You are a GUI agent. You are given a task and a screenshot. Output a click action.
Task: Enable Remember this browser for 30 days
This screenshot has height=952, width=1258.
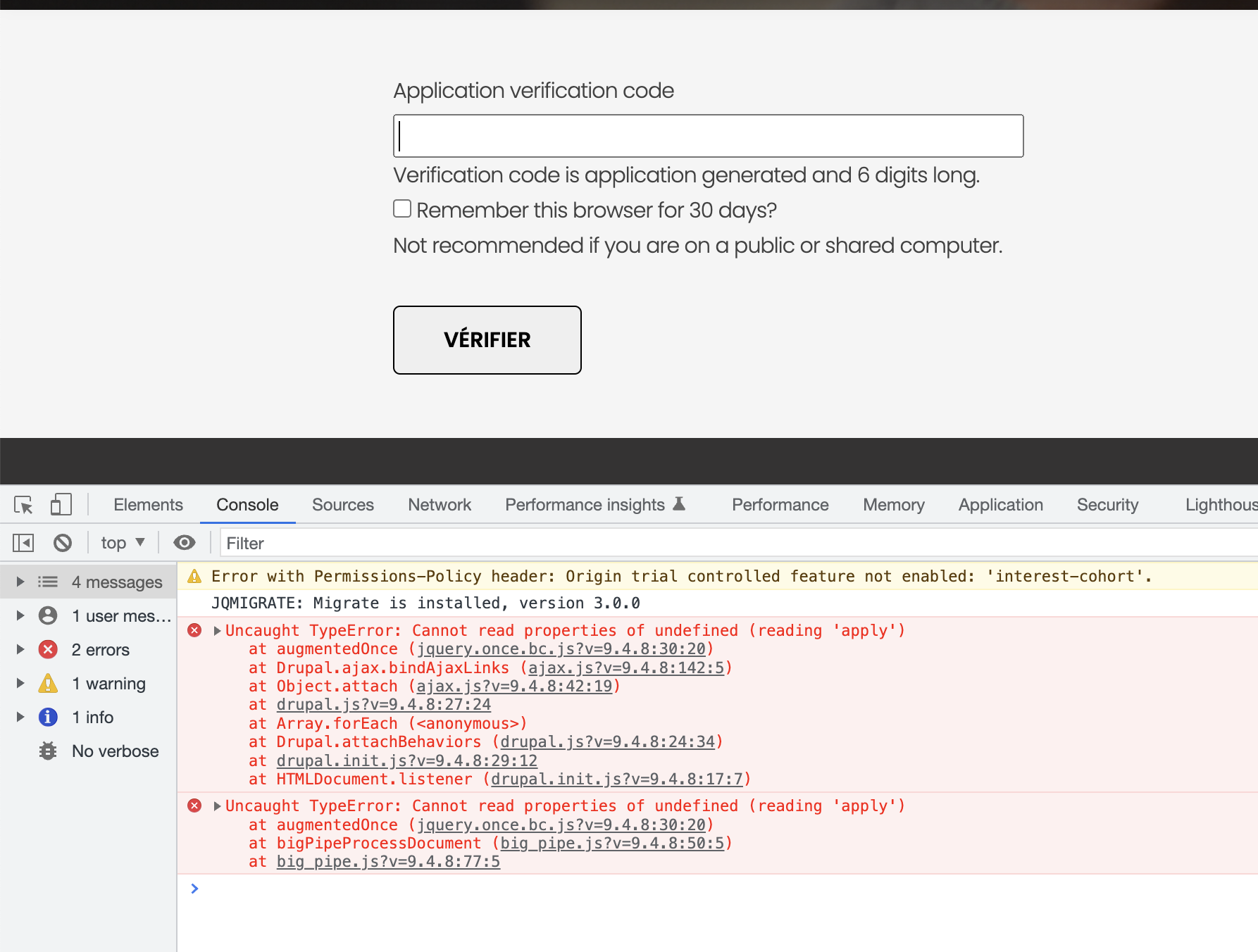click(401, 208)
